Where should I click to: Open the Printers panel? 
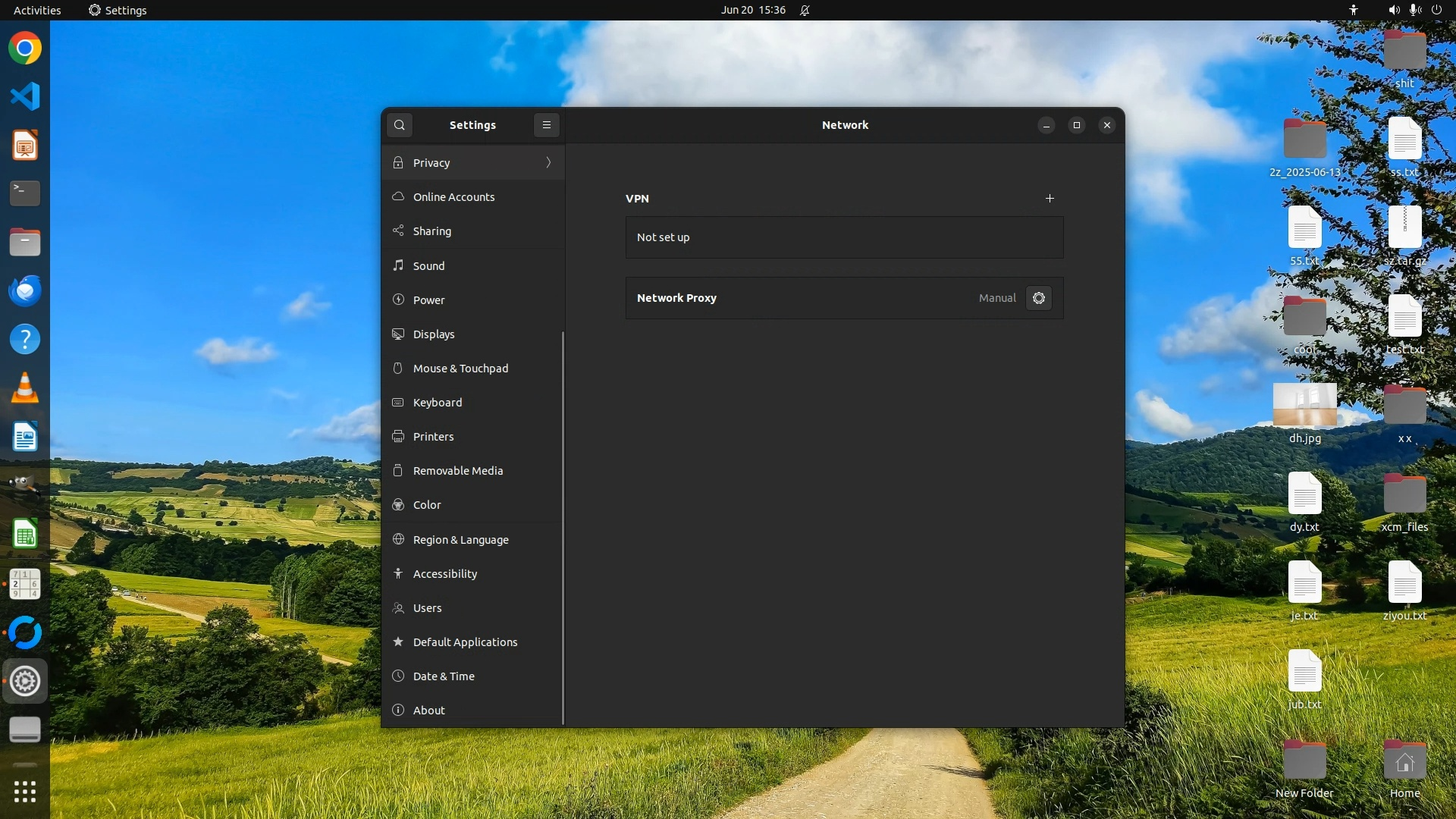434,437
